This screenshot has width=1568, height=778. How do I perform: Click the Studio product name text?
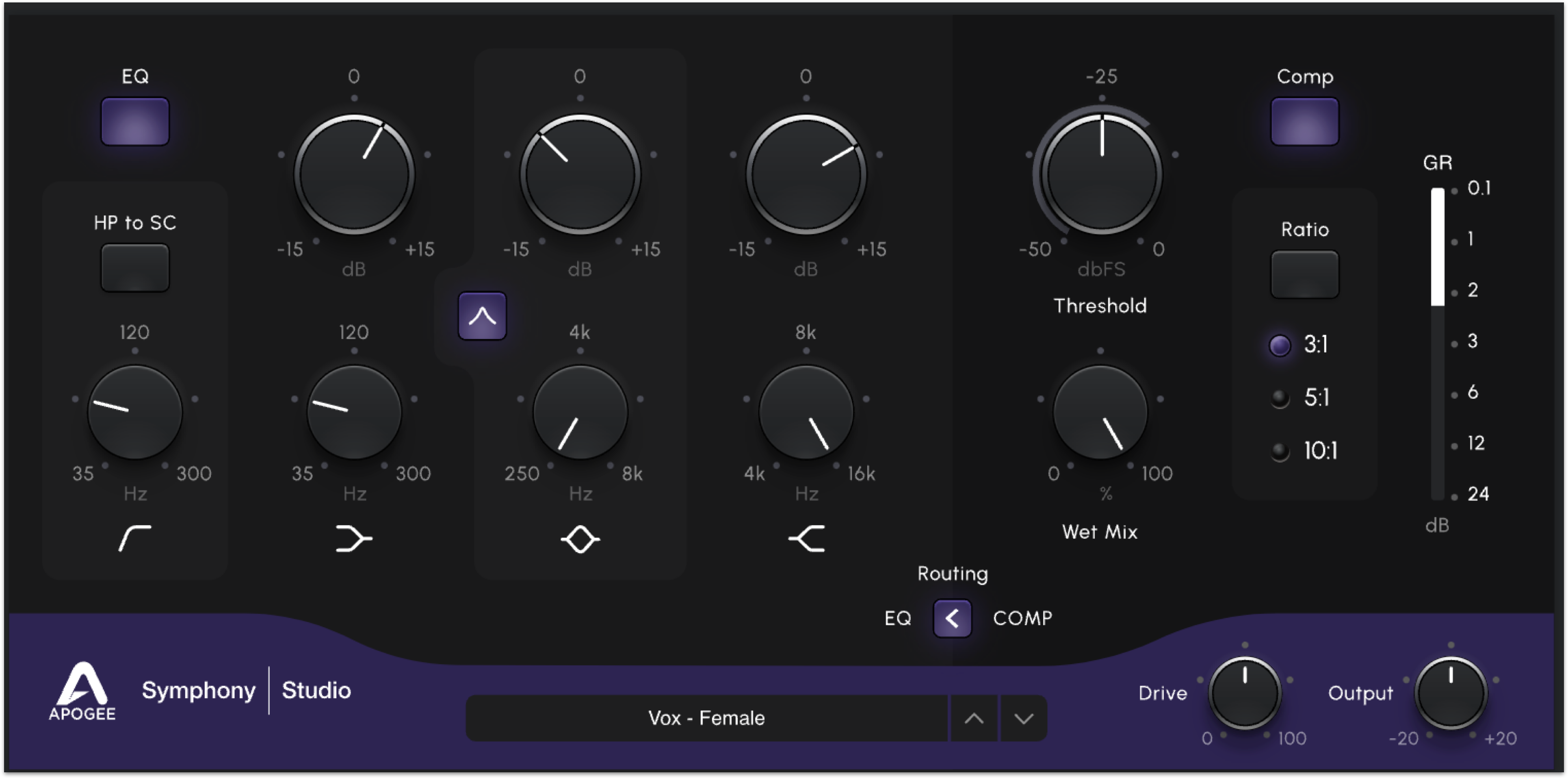point(316,690)
